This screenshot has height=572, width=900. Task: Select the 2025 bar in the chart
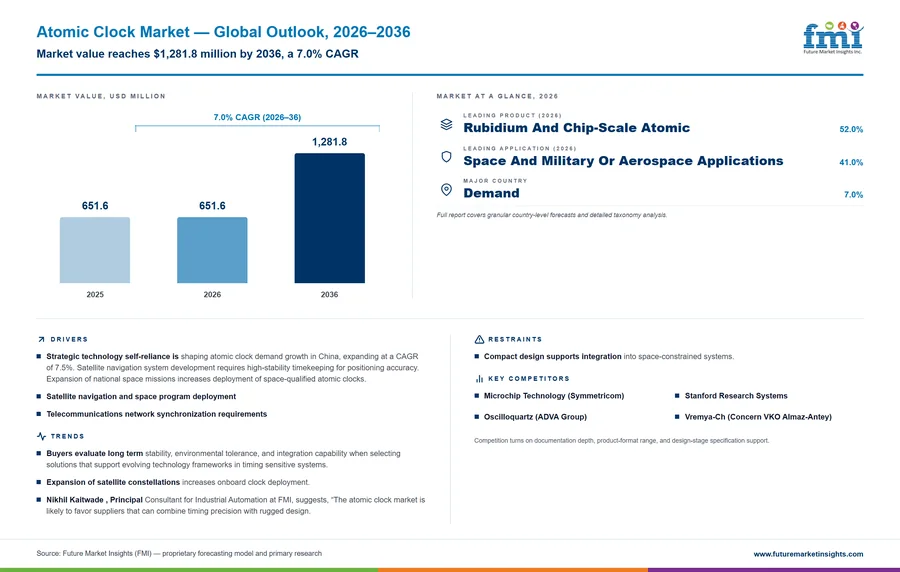pyautogui.click(x=95, y=250)
